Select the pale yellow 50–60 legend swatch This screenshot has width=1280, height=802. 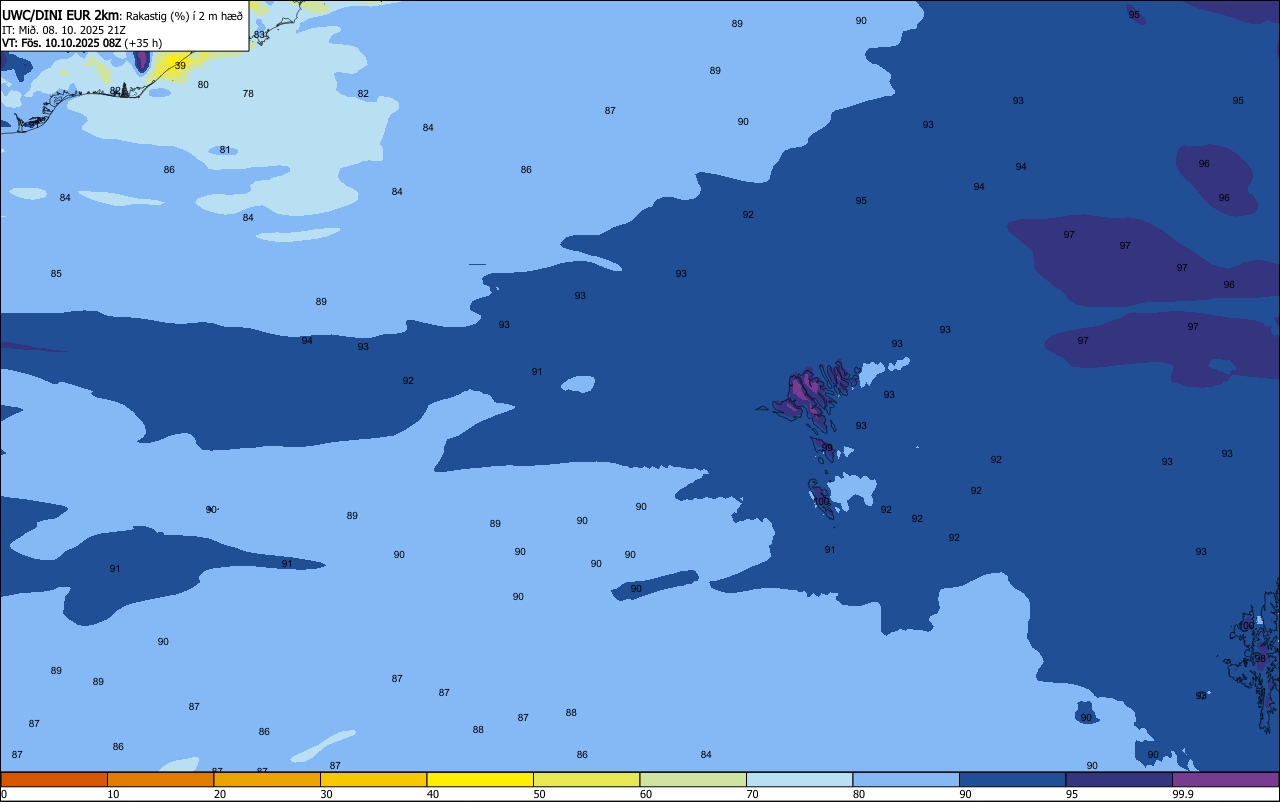click(x=586, y=779)
